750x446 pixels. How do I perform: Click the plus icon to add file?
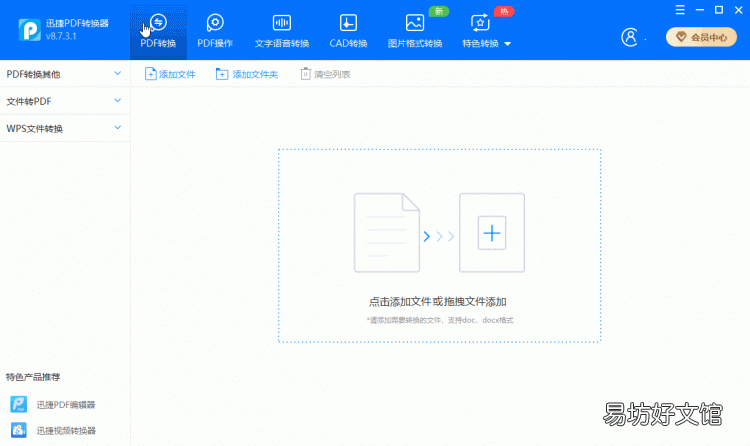point(492,233)
